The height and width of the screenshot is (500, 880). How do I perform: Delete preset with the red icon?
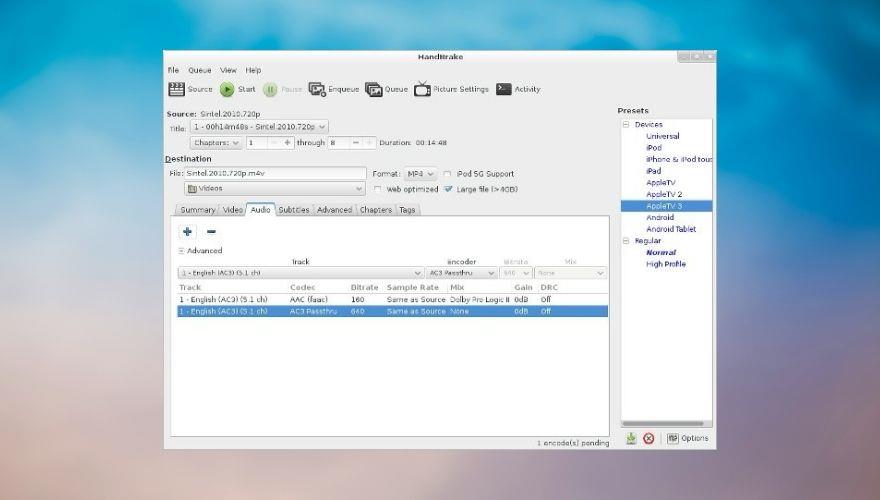[648, 438]
